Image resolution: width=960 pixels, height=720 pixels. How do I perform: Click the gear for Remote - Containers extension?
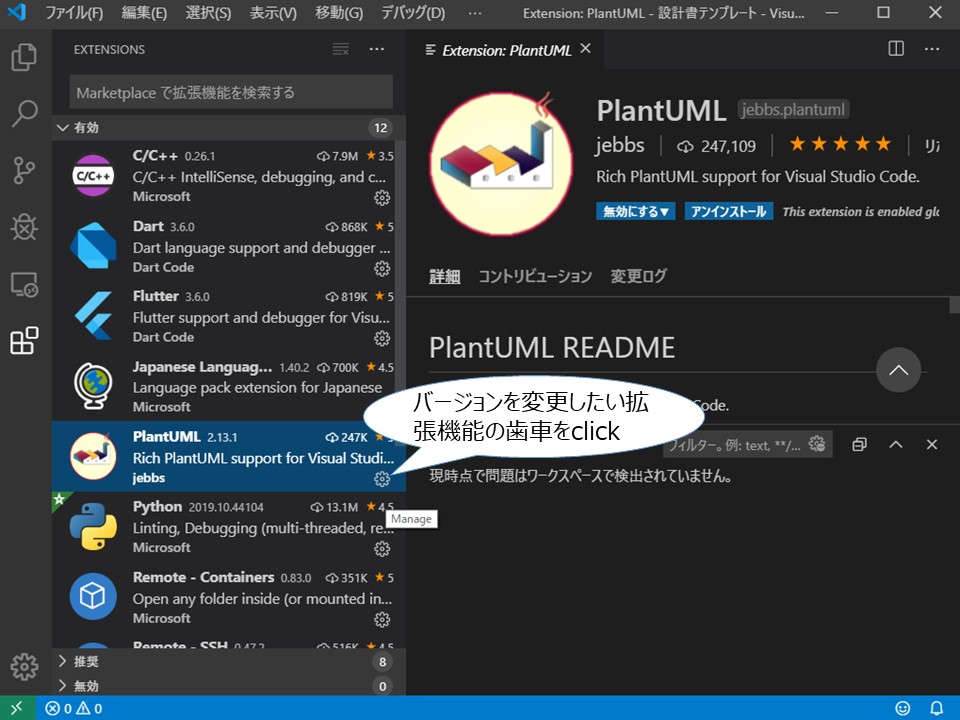coord(382,620)
